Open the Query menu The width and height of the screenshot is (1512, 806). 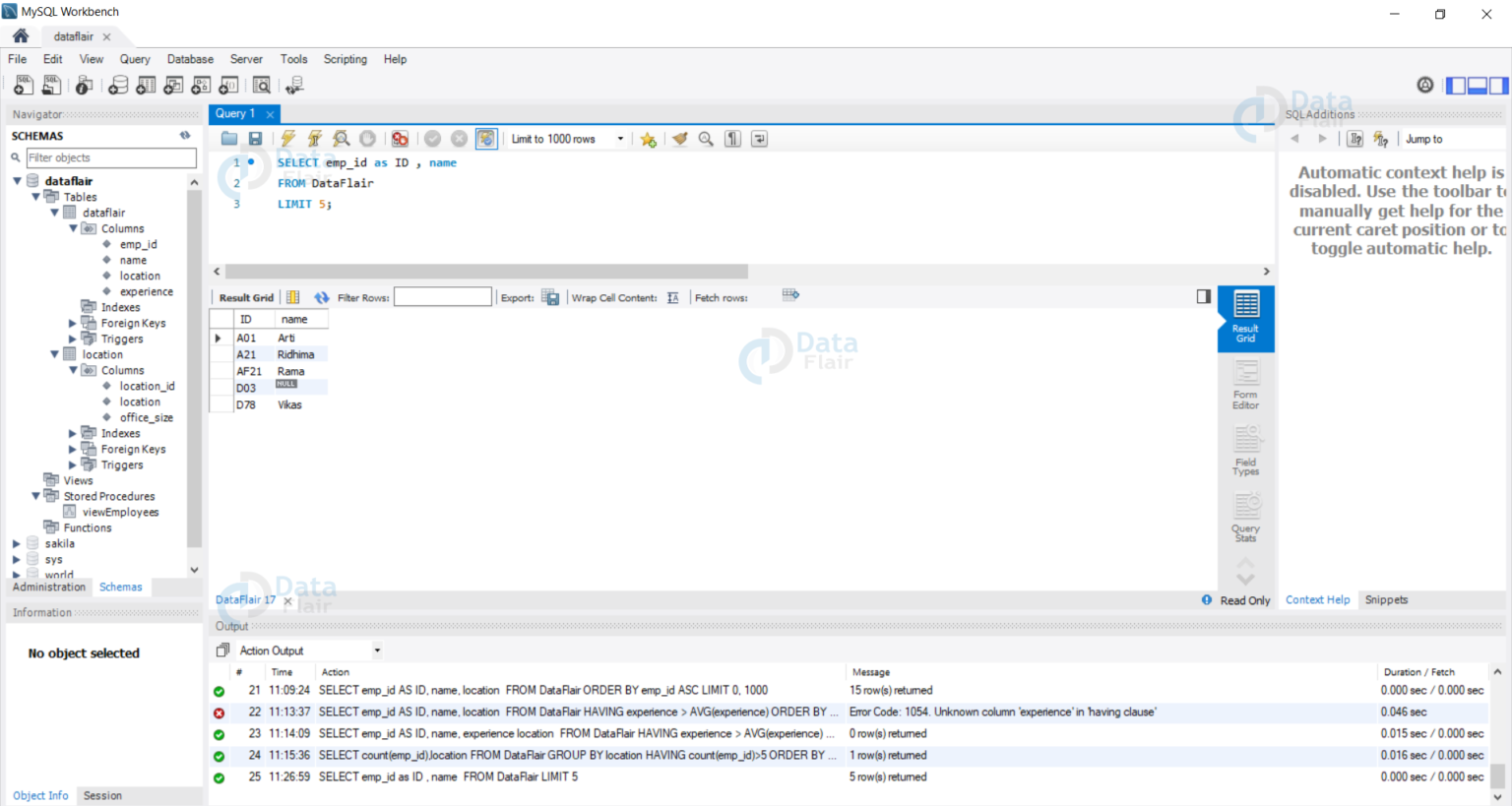pyautogui.click(x=135, y=59)
